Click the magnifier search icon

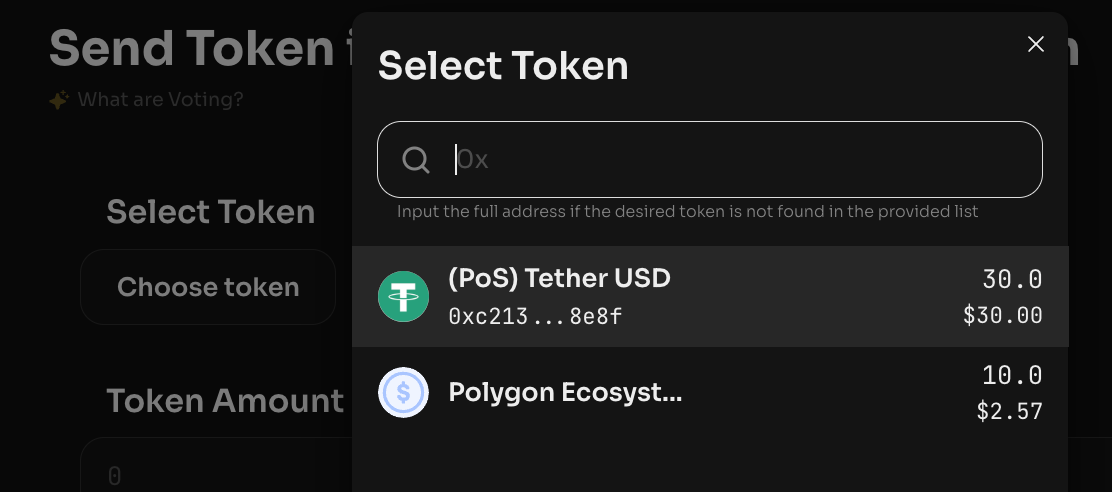click(x=416, y=160)
